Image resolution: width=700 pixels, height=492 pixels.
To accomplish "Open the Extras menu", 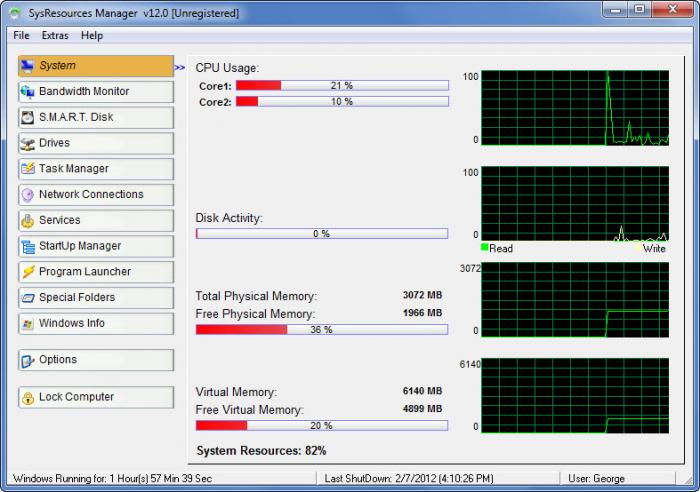I will point(55,36).
